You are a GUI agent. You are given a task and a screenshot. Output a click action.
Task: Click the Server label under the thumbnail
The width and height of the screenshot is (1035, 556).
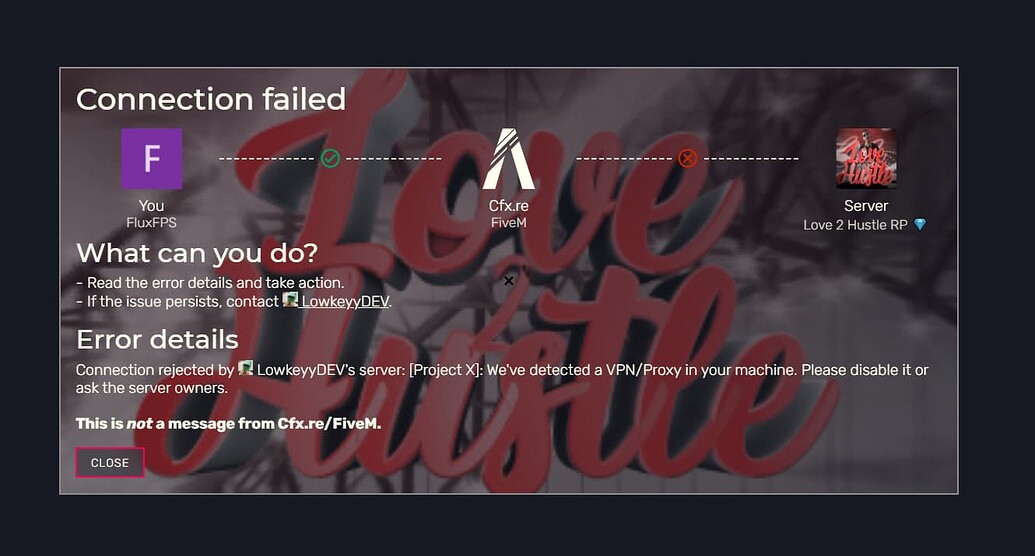pyautogui.click(x=866, y=205)
